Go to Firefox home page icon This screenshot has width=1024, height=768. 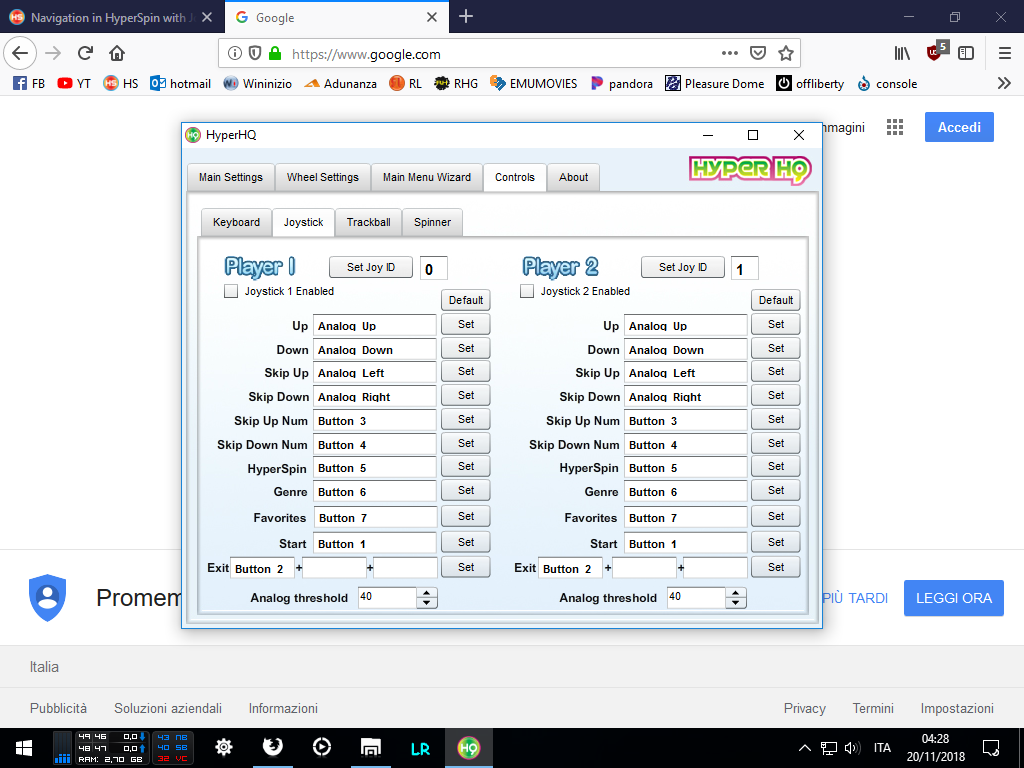(117, 53)
